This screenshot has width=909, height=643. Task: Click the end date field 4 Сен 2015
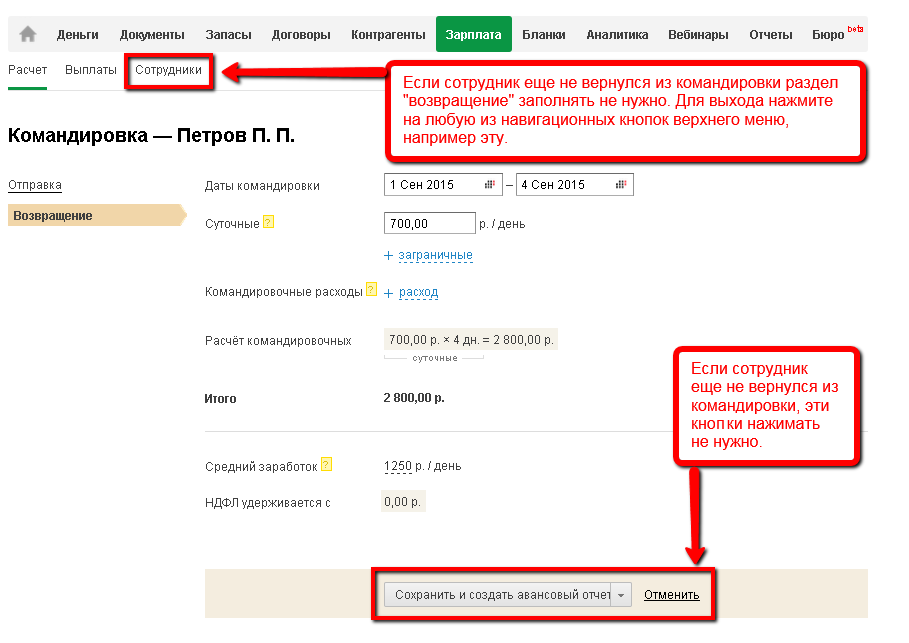575,184
